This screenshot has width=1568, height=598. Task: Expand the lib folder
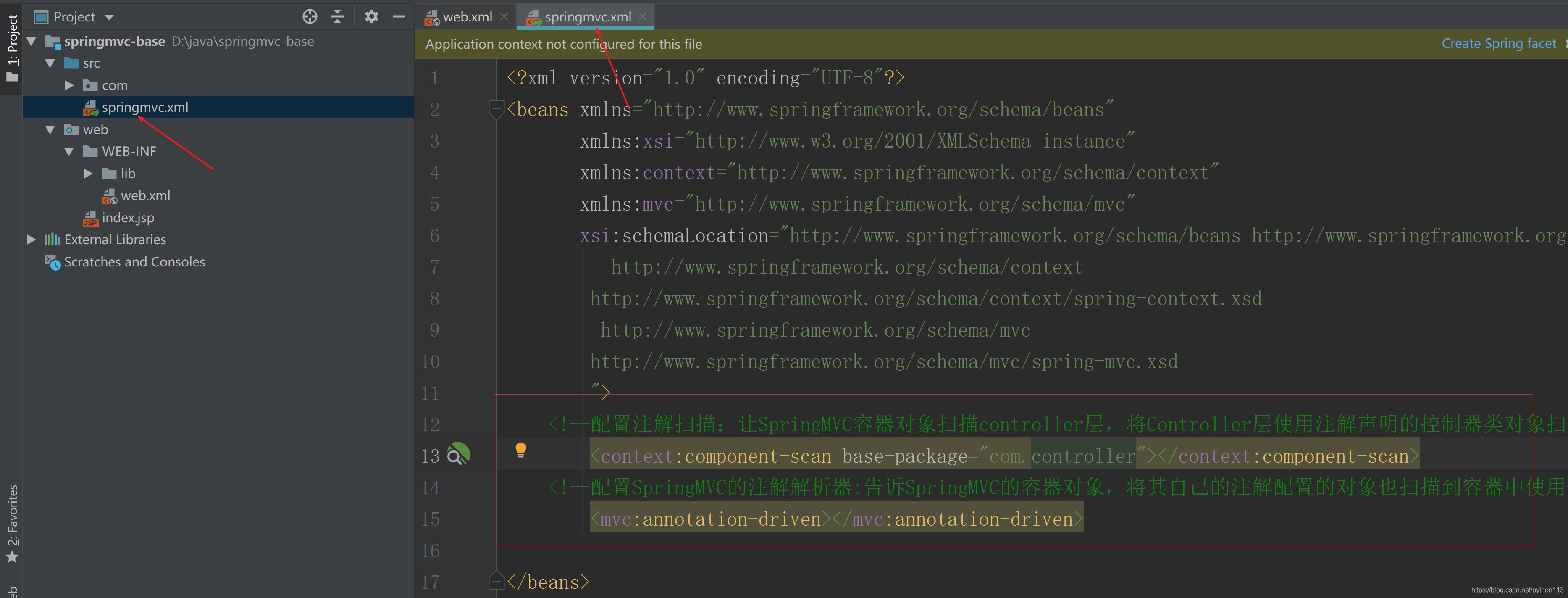tap(88, 174)
